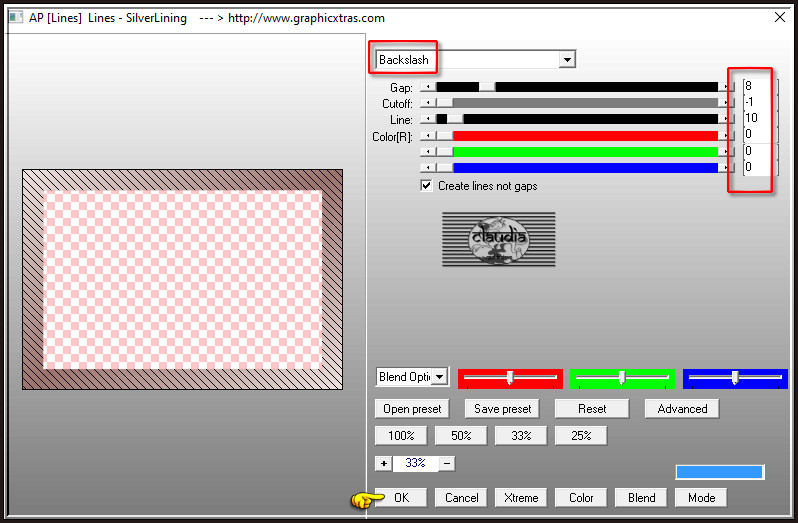
Task: Click the Save preset button
Action: [x=502, y=409]
